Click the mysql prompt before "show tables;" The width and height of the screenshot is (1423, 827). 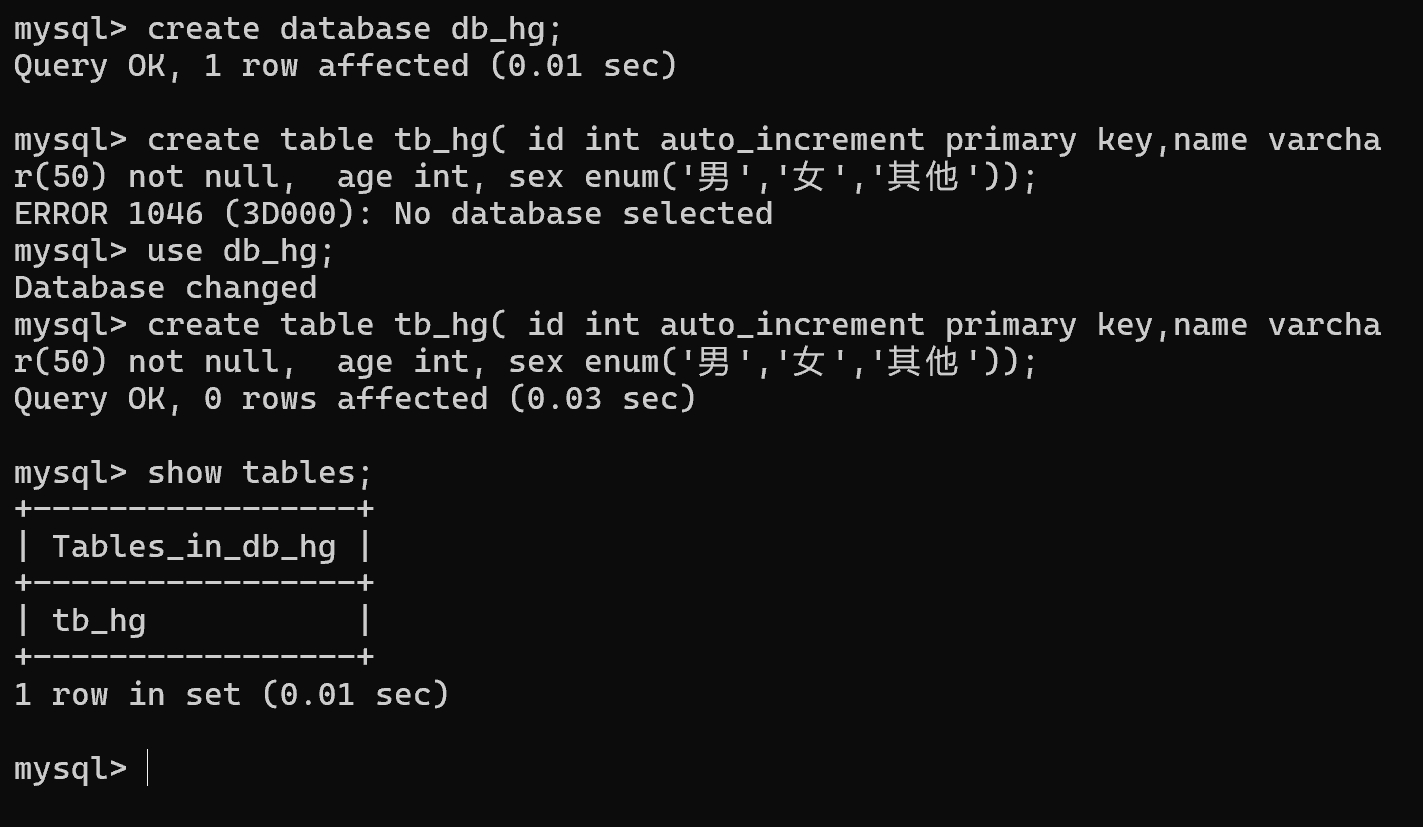point(70,472)
